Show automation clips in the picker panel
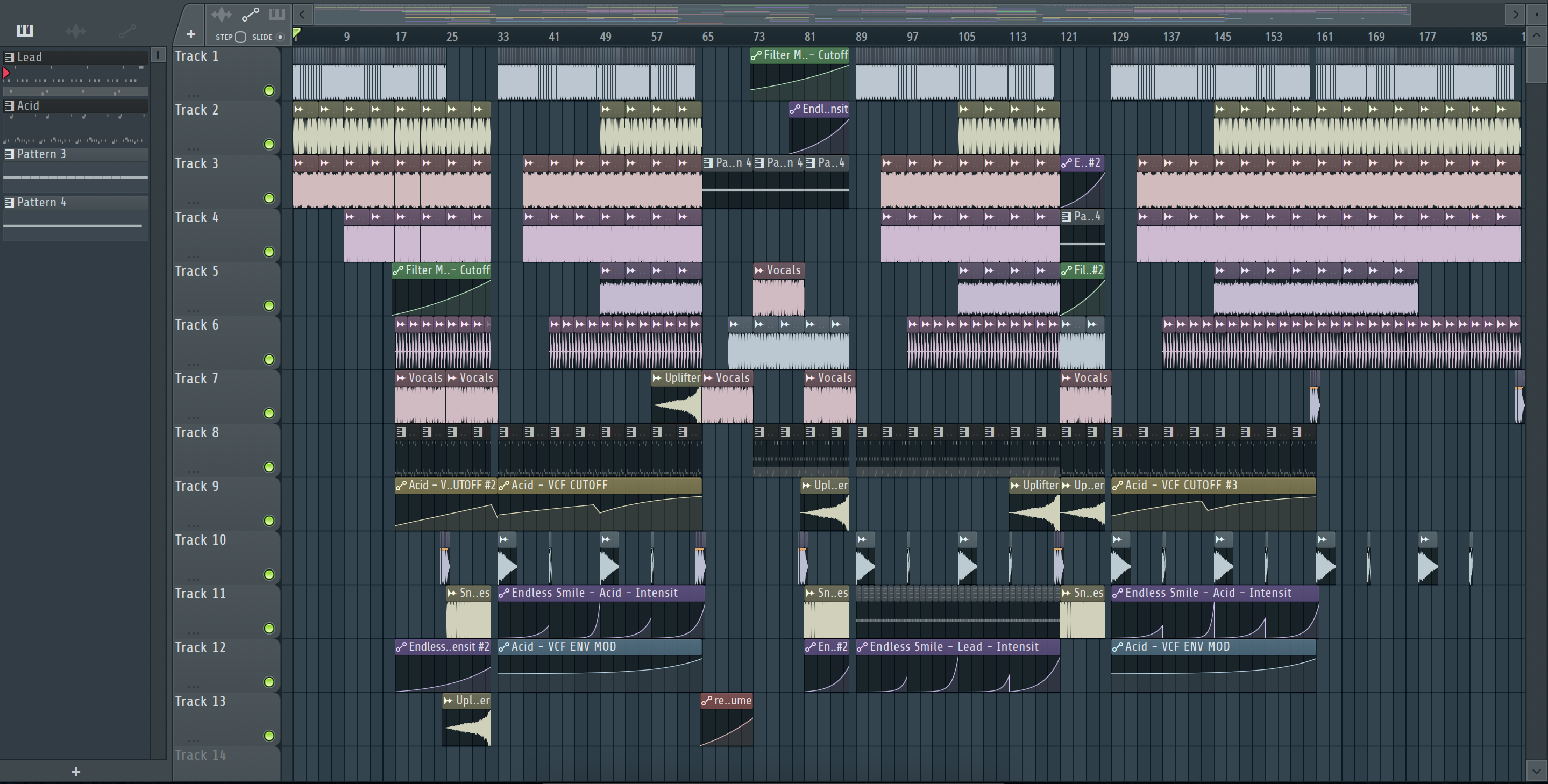 click(x=127, y=31)
